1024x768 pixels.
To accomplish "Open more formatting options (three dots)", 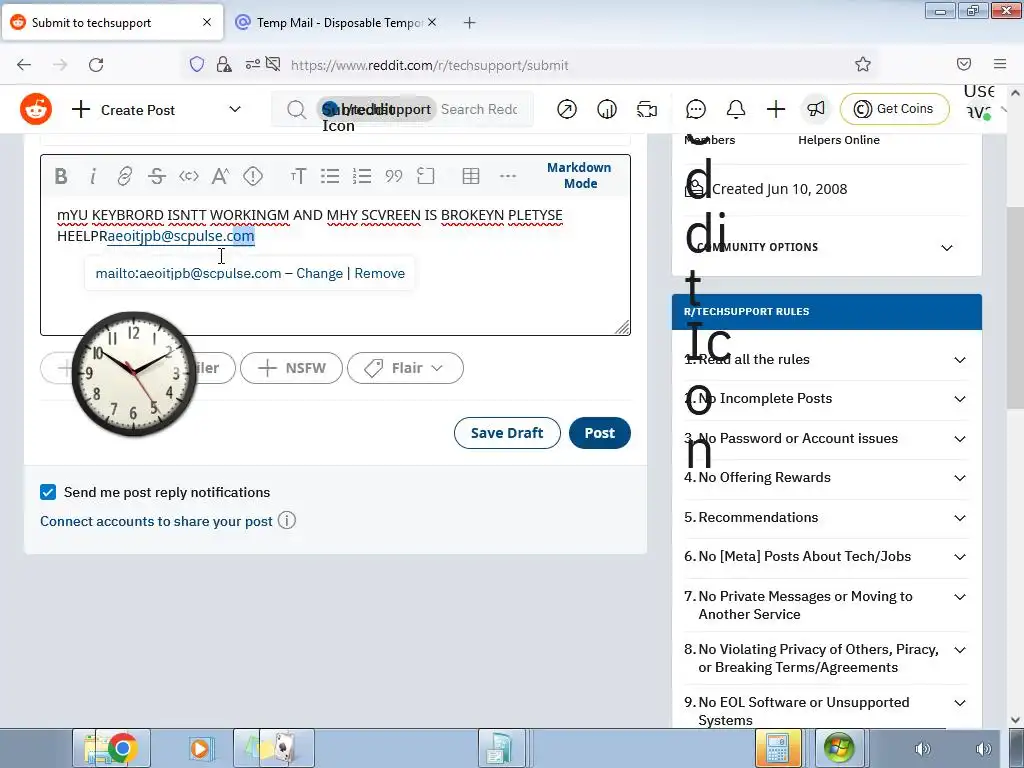I will (507, 176).
